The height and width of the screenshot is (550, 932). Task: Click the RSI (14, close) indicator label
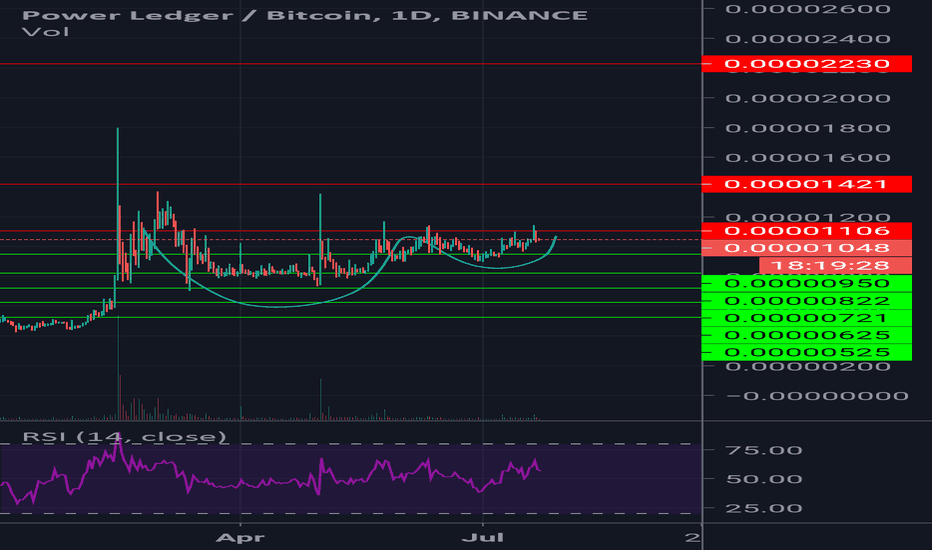click(125, 437)
